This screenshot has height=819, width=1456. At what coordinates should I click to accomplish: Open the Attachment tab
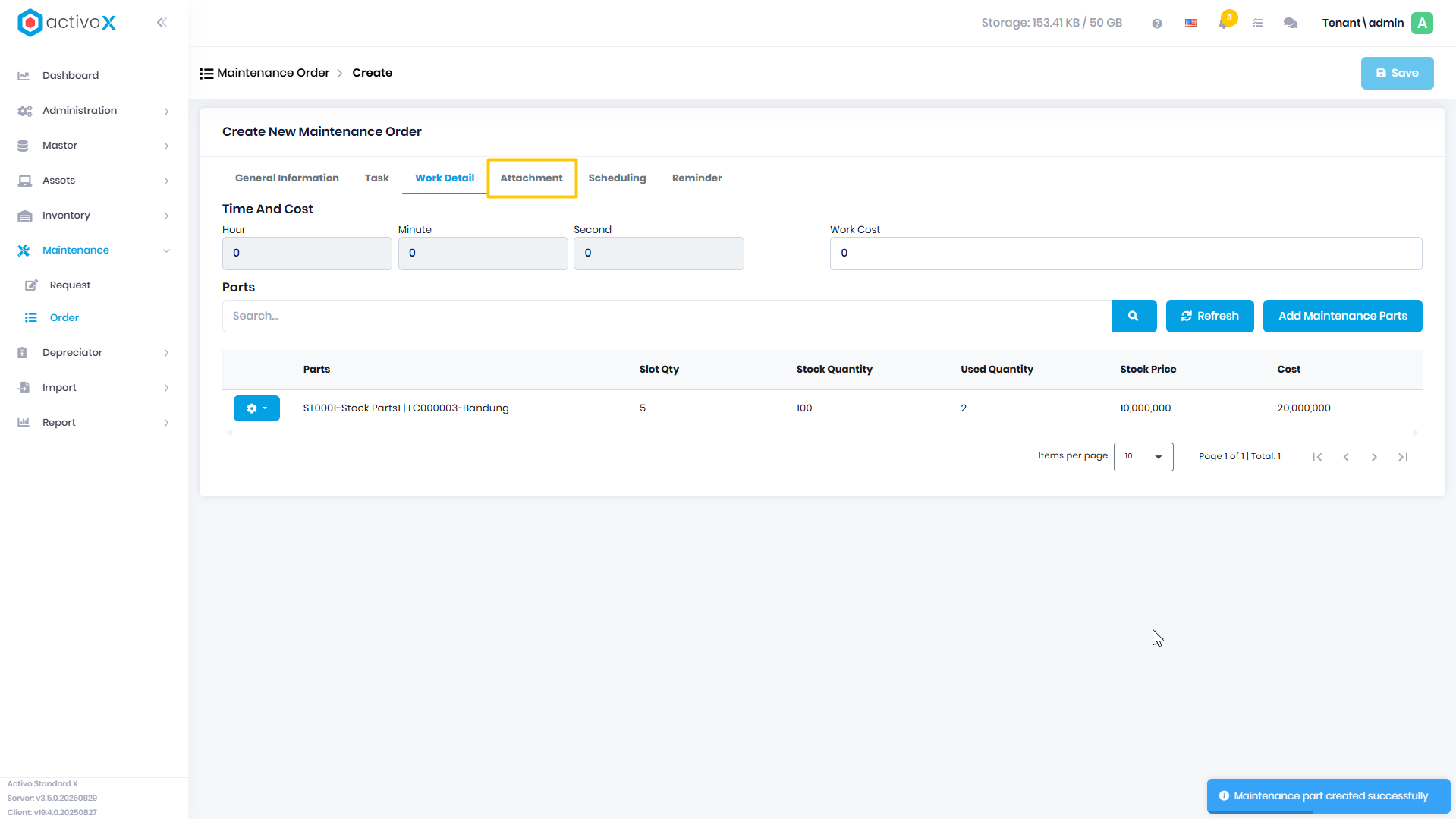(531, 178)
